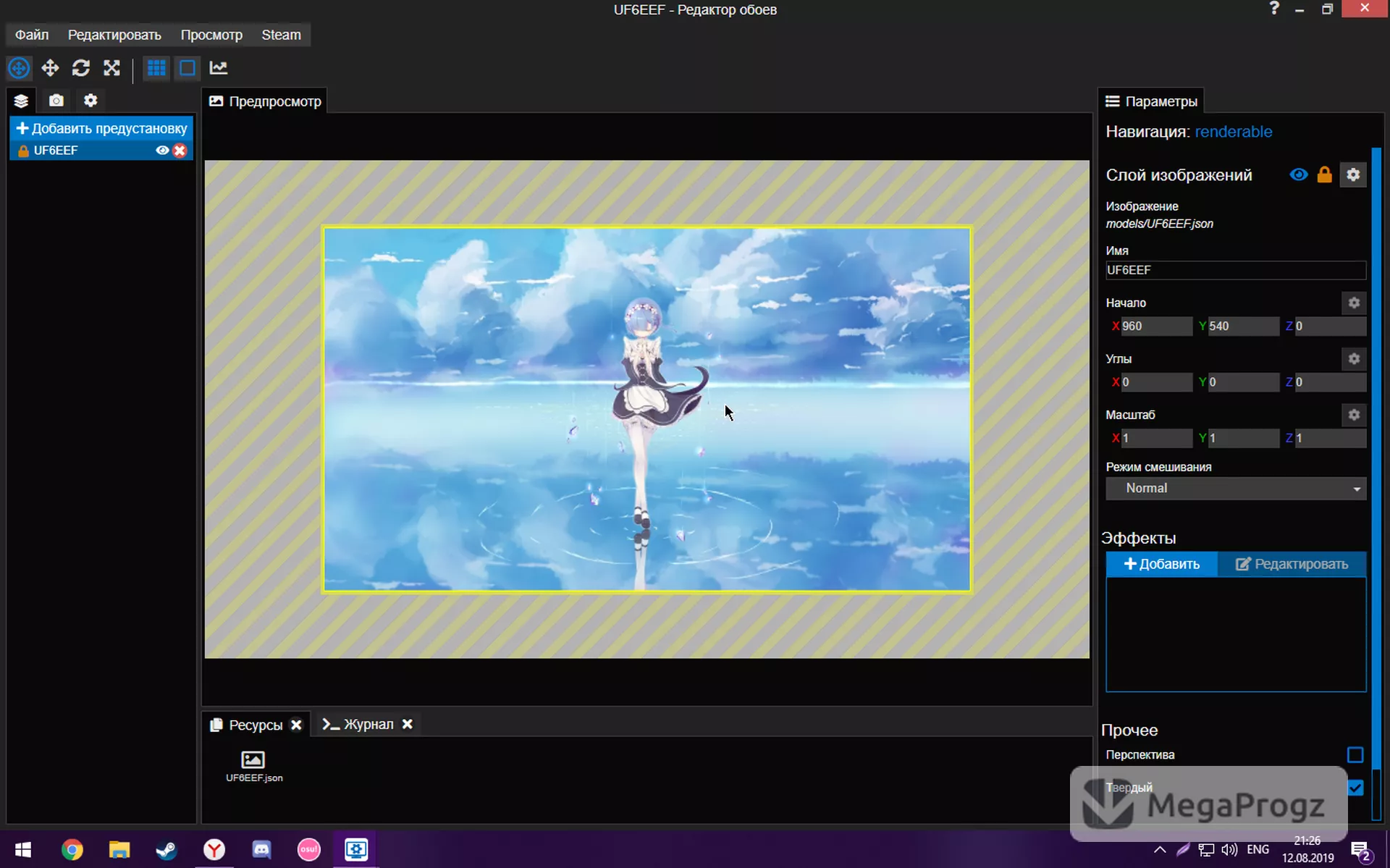This screenshot has width=1390, height=868.
Task: Toggle visibility eye of UF6EEF layer row
Action: pos(162,151)
